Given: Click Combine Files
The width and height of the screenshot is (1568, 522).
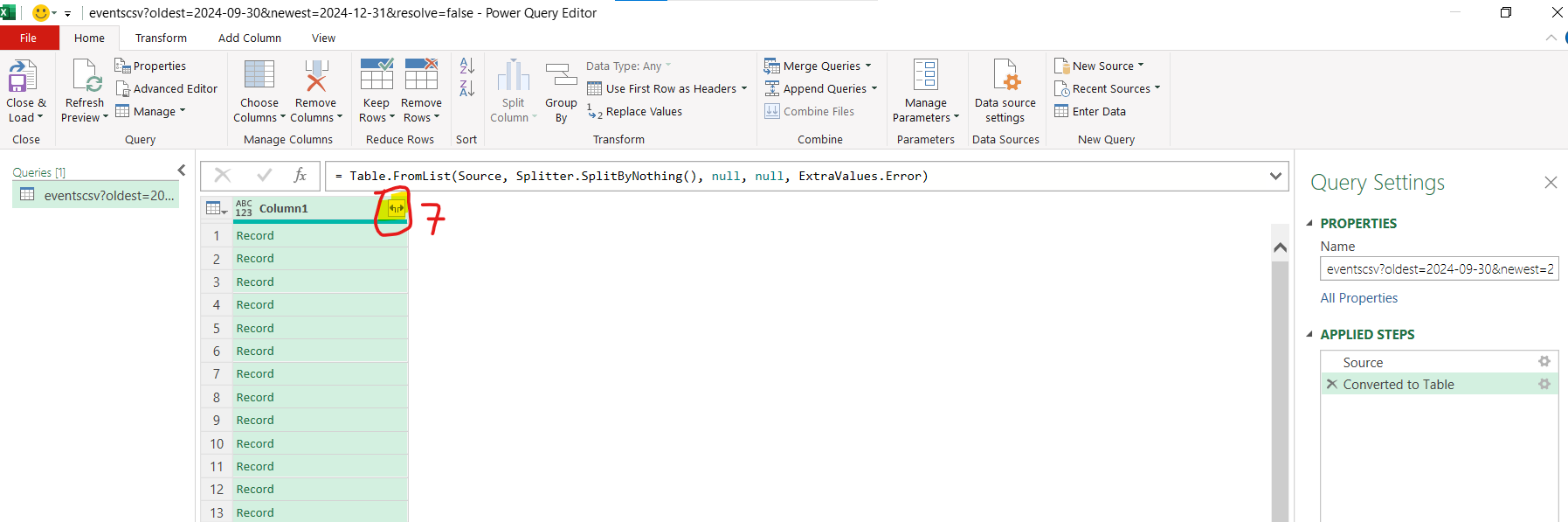Looking at the screenshot, I should point(810,111).
